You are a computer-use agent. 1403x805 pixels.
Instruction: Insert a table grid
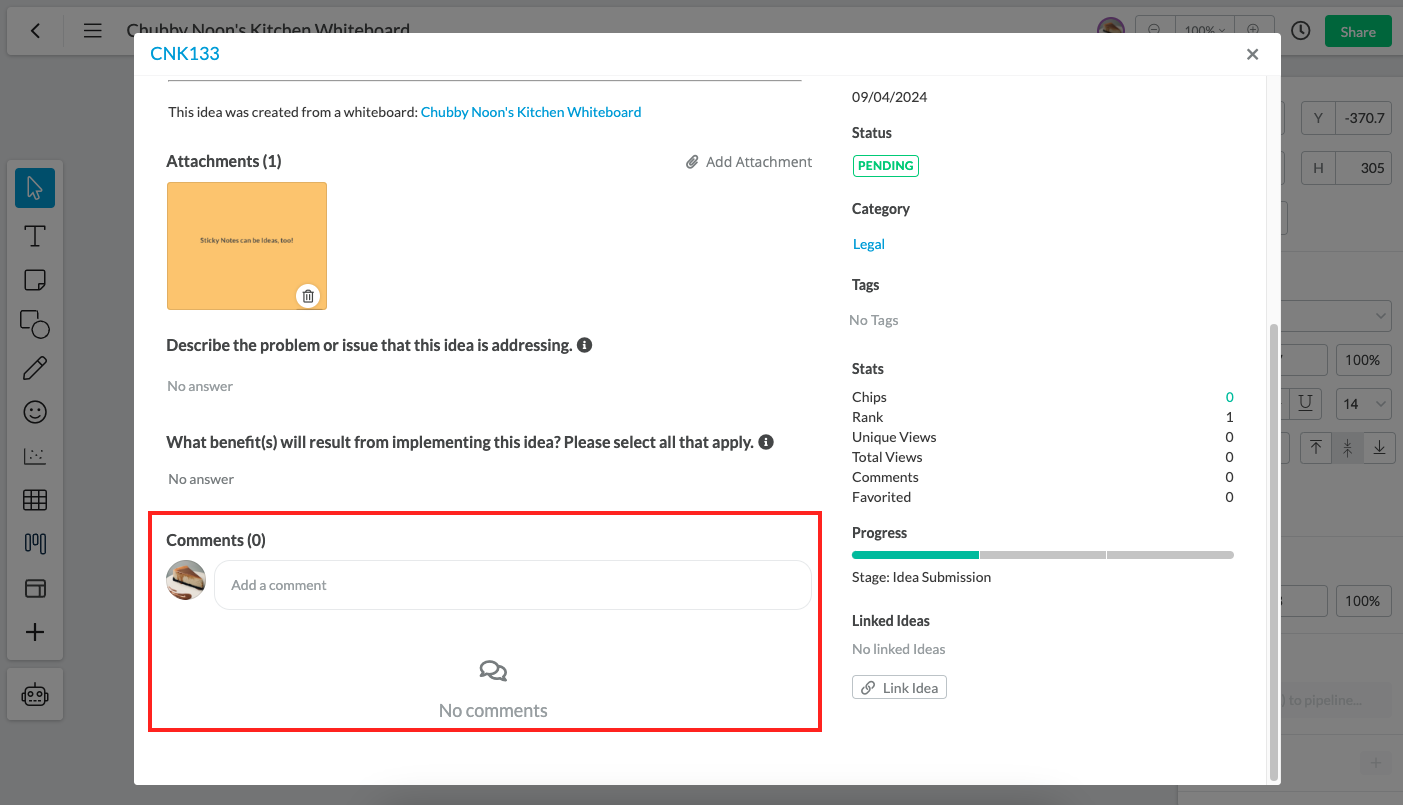point(35,500)
